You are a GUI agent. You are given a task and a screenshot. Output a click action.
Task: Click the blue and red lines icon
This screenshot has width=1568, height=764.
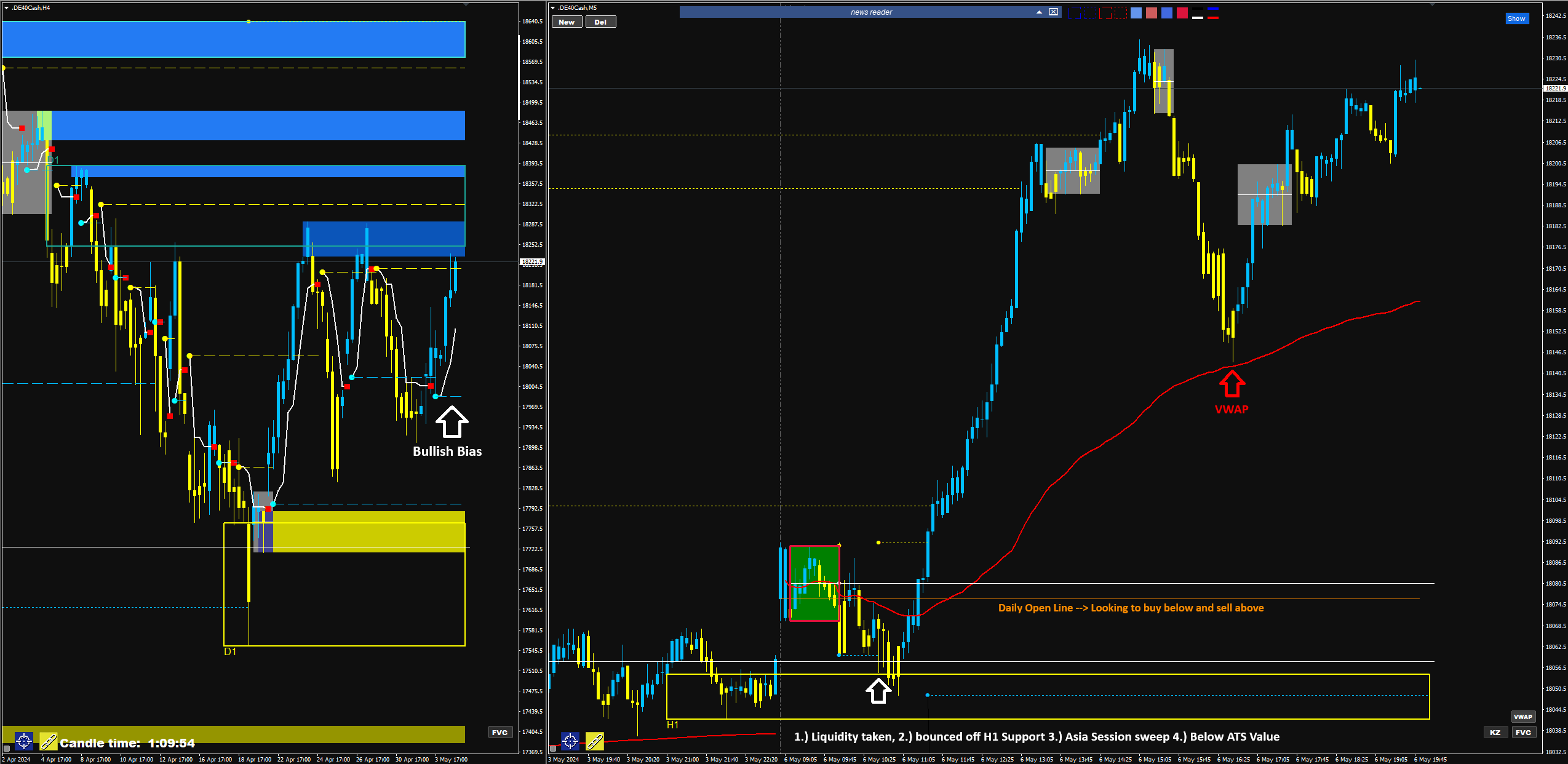(1213, 13)
